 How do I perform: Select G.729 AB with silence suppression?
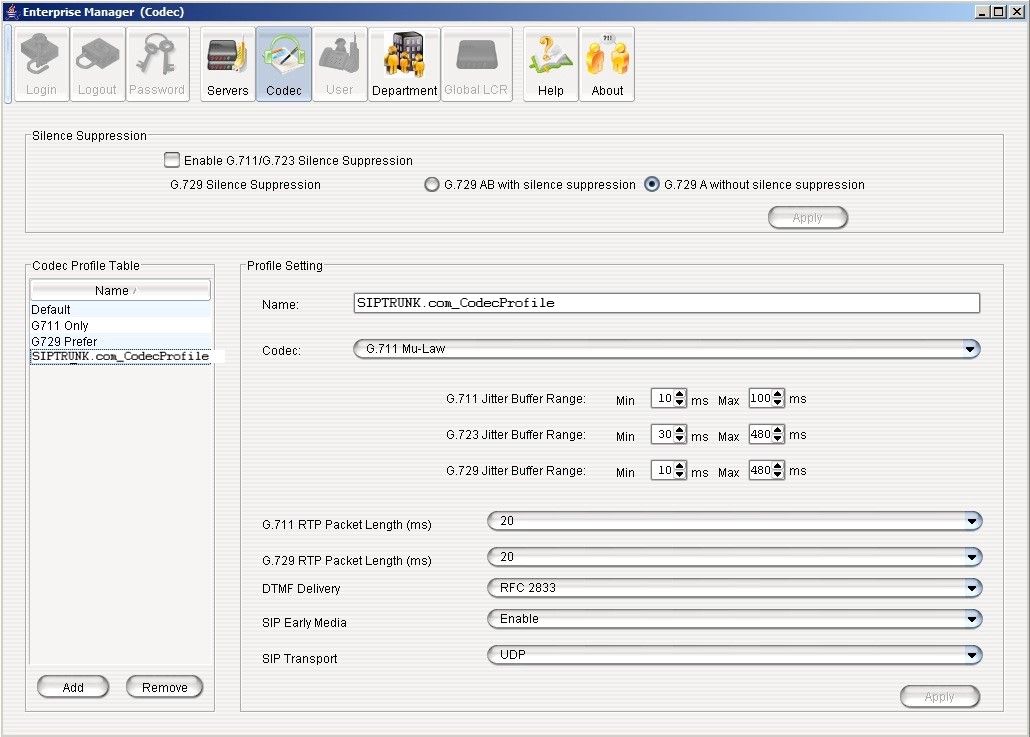point(432,185)
